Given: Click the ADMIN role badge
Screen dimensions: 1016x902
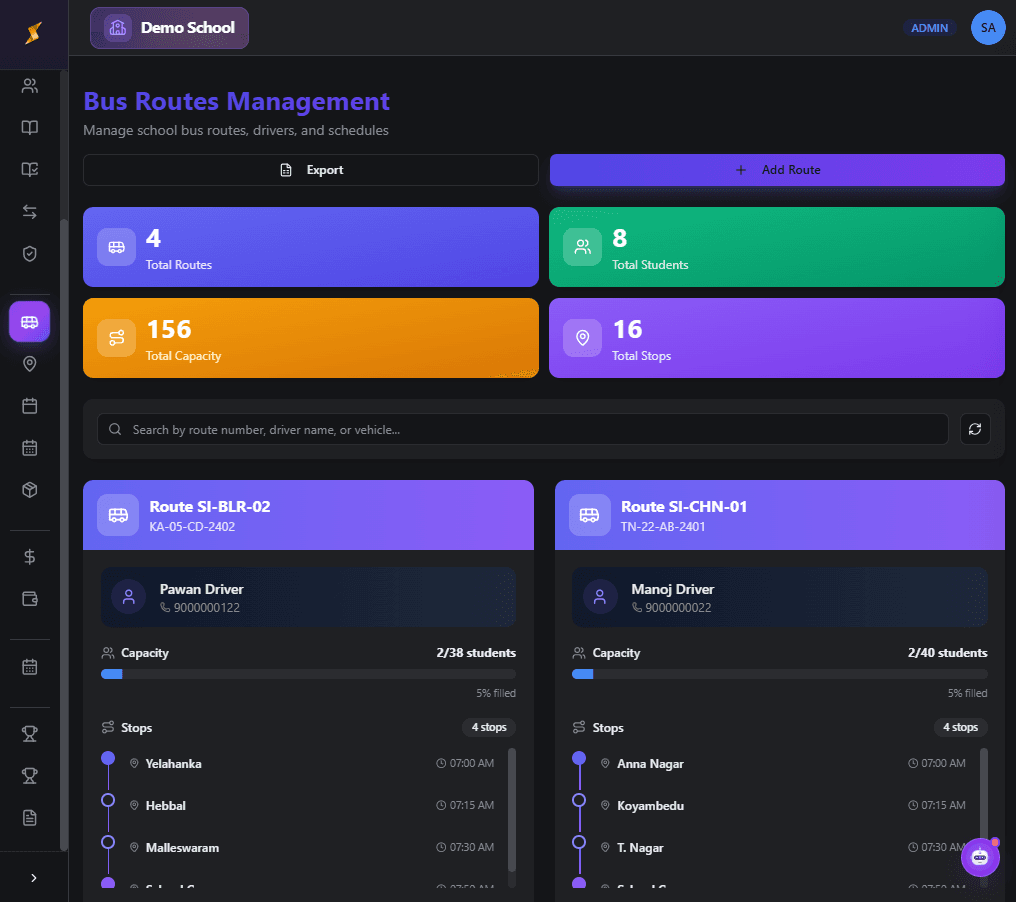Looking at the screenshot, I should pos(929,28).
